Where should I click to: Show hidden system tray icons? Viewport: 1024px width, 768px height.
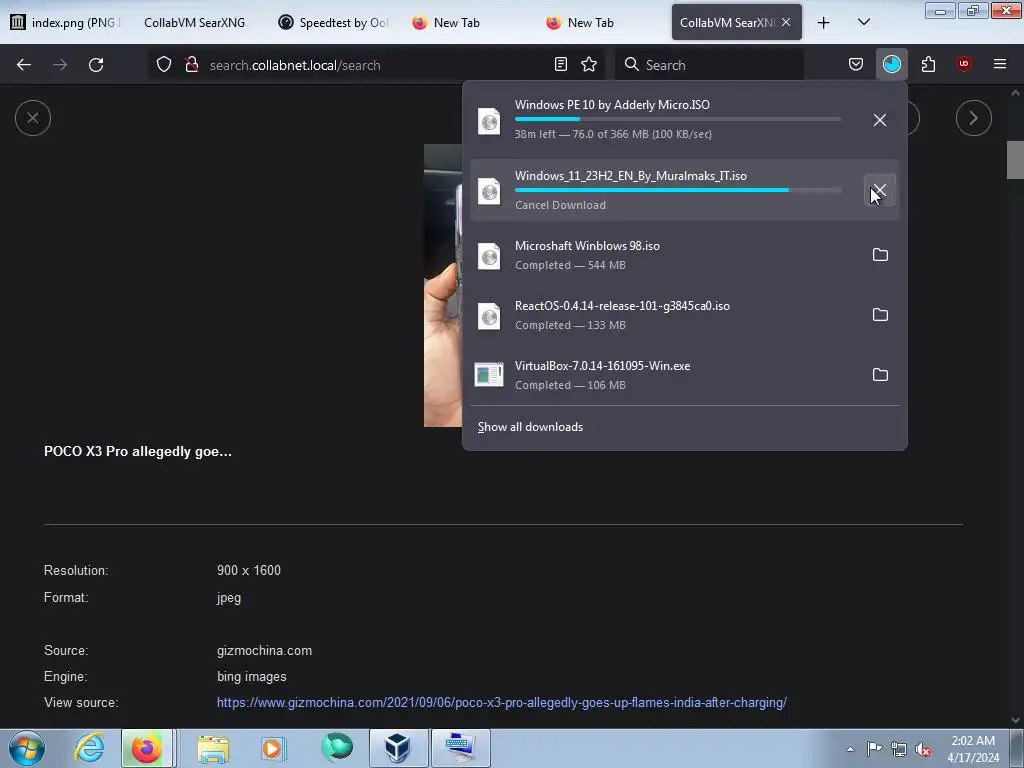coord(850,749)
